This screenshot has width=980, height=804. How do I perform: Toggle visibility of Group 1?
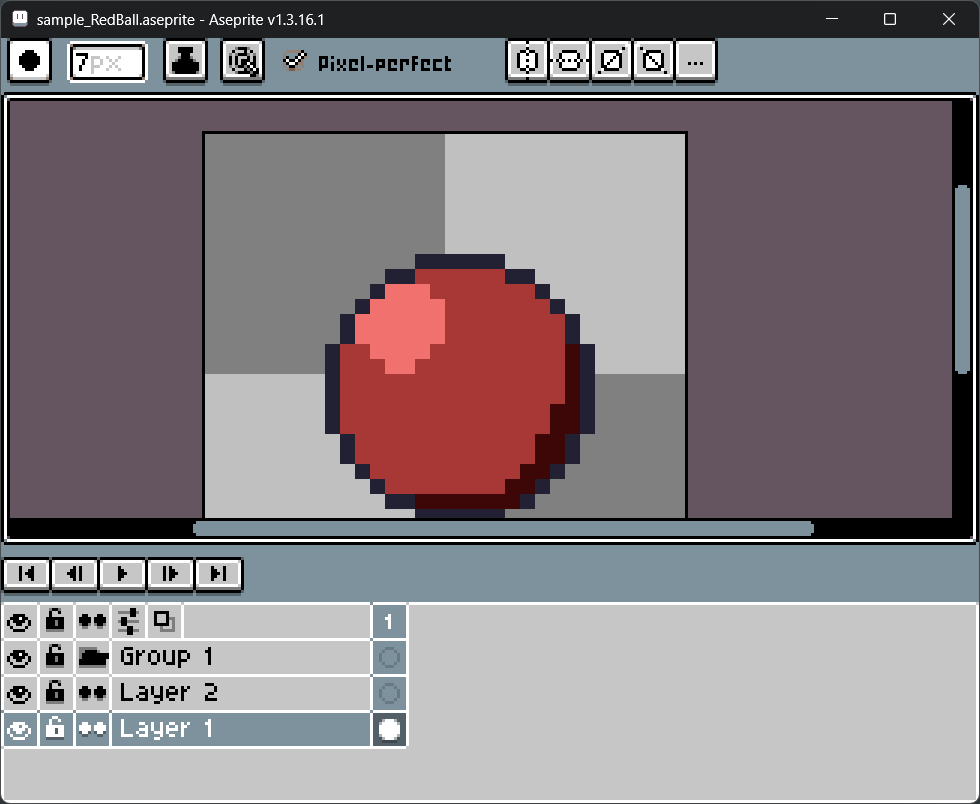tap(19, 657)
